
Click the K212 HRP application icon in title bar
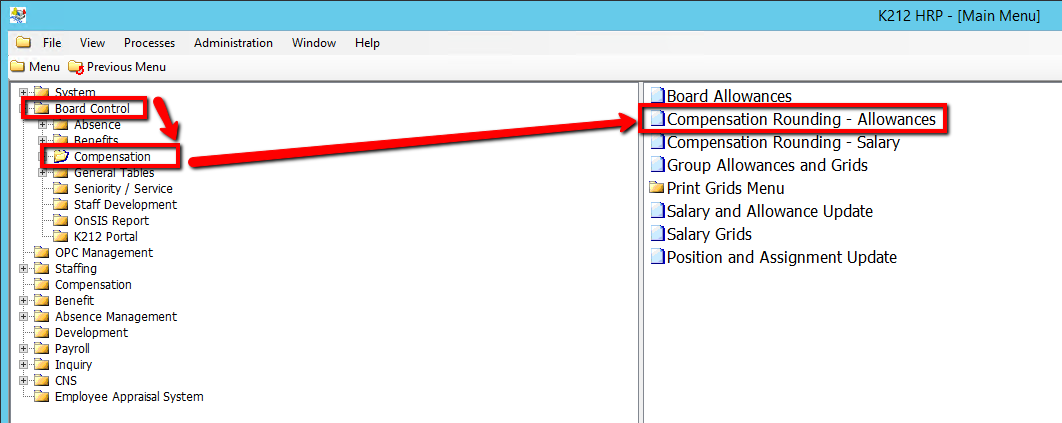click(17, 15)
